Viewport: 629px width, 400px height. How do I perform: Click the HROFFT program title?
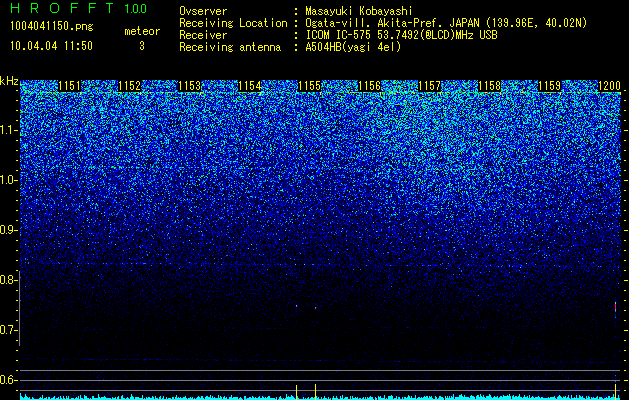[x=62, y=8]
